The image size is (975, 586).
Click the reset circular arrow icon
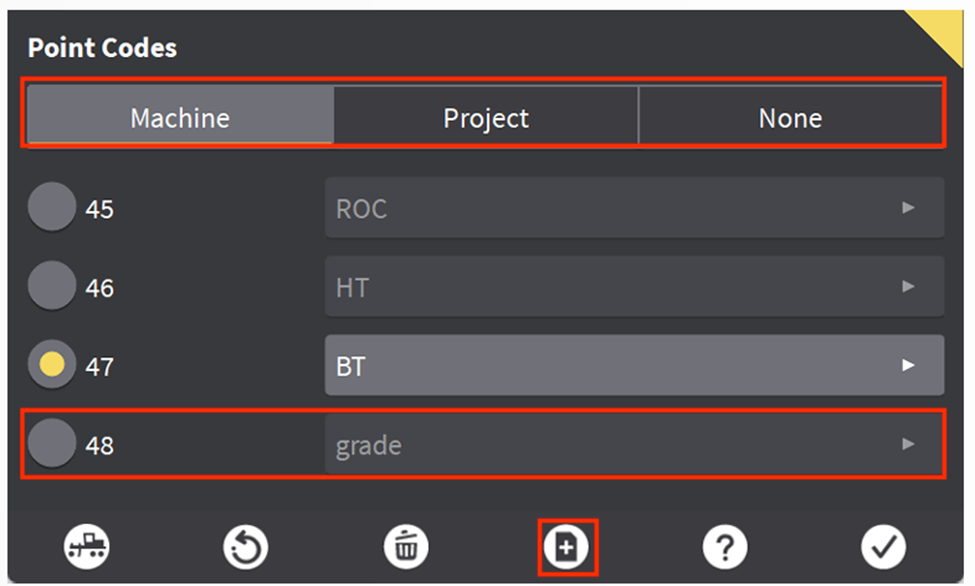246,547
